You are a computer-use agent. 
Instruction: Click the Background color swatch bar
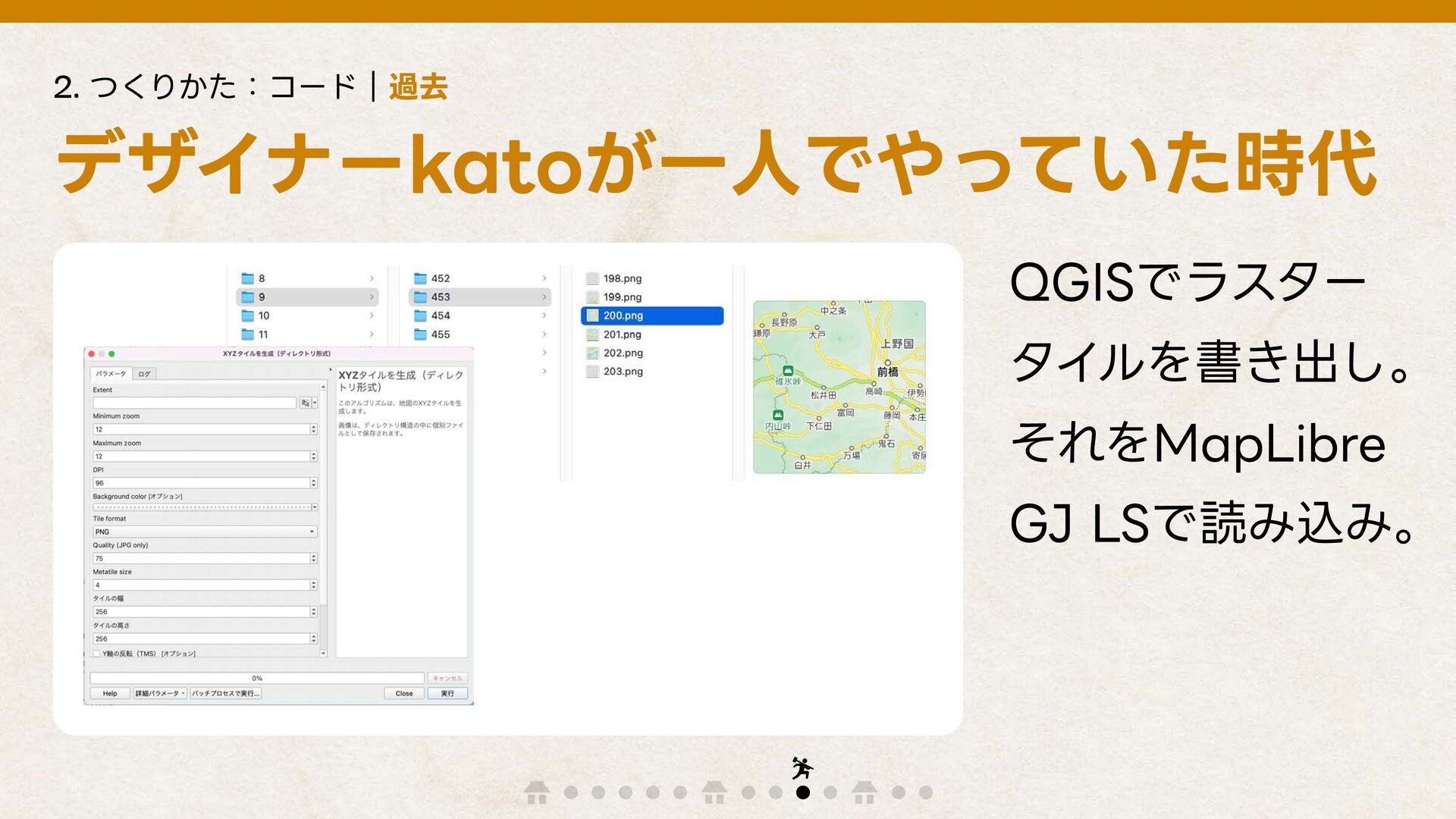[201, 507]
